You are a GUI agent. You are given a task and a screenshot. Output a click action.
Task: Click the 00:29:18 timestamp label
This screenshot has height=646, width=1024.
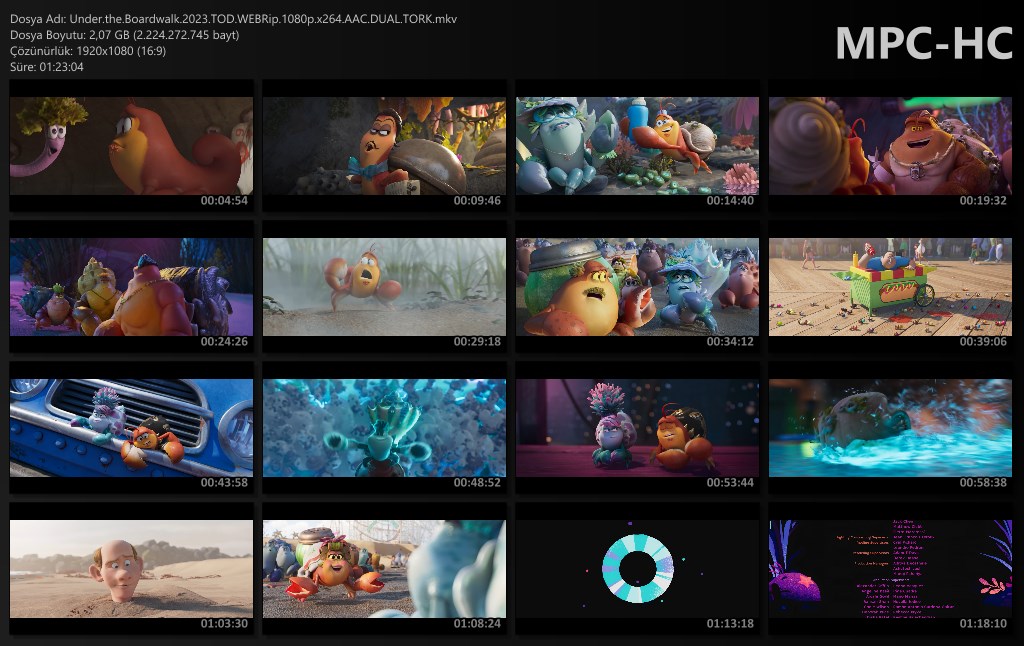coord(477,342)
